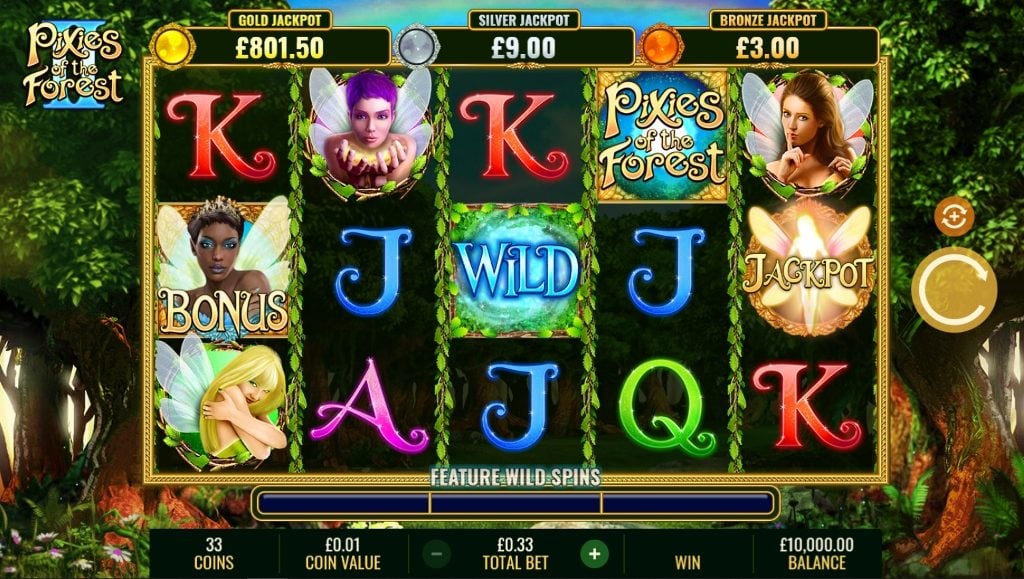This screenshot has height=579, width=1024.
Task: Click the Feature Wild Spins progress bar
Action: 515,503
